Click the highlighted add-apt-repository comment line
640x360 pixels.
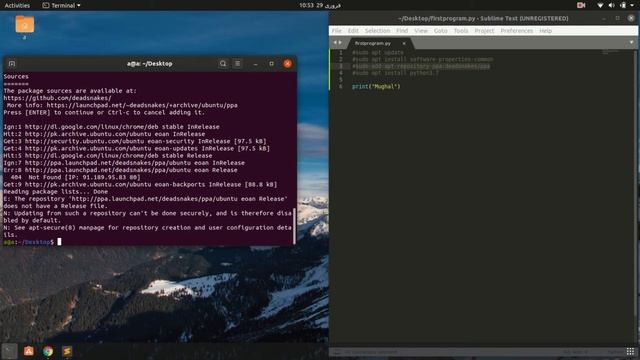click(x=421, y=66)
